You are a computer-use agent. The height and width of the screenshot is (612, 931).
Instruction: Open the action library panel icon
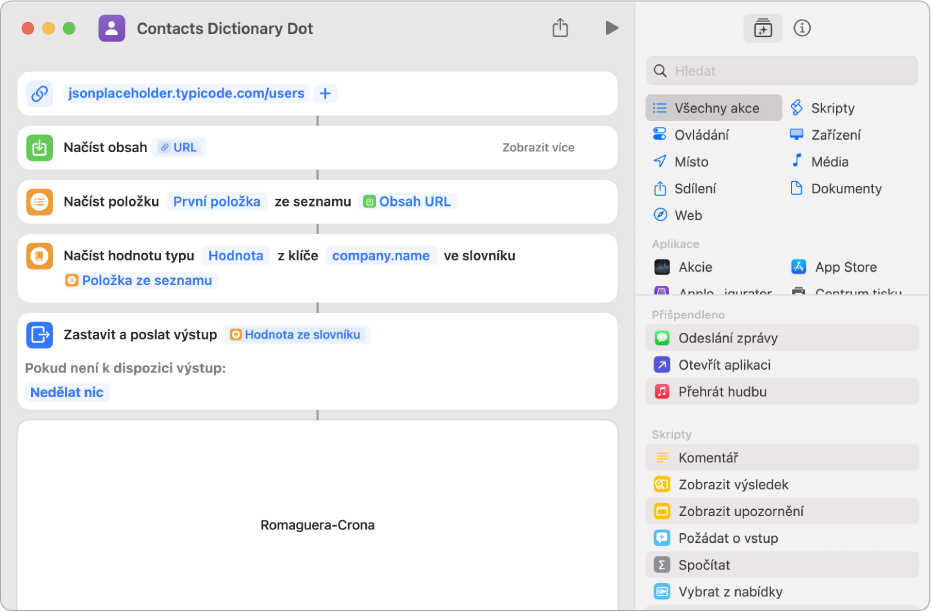[x=762, y=28]
